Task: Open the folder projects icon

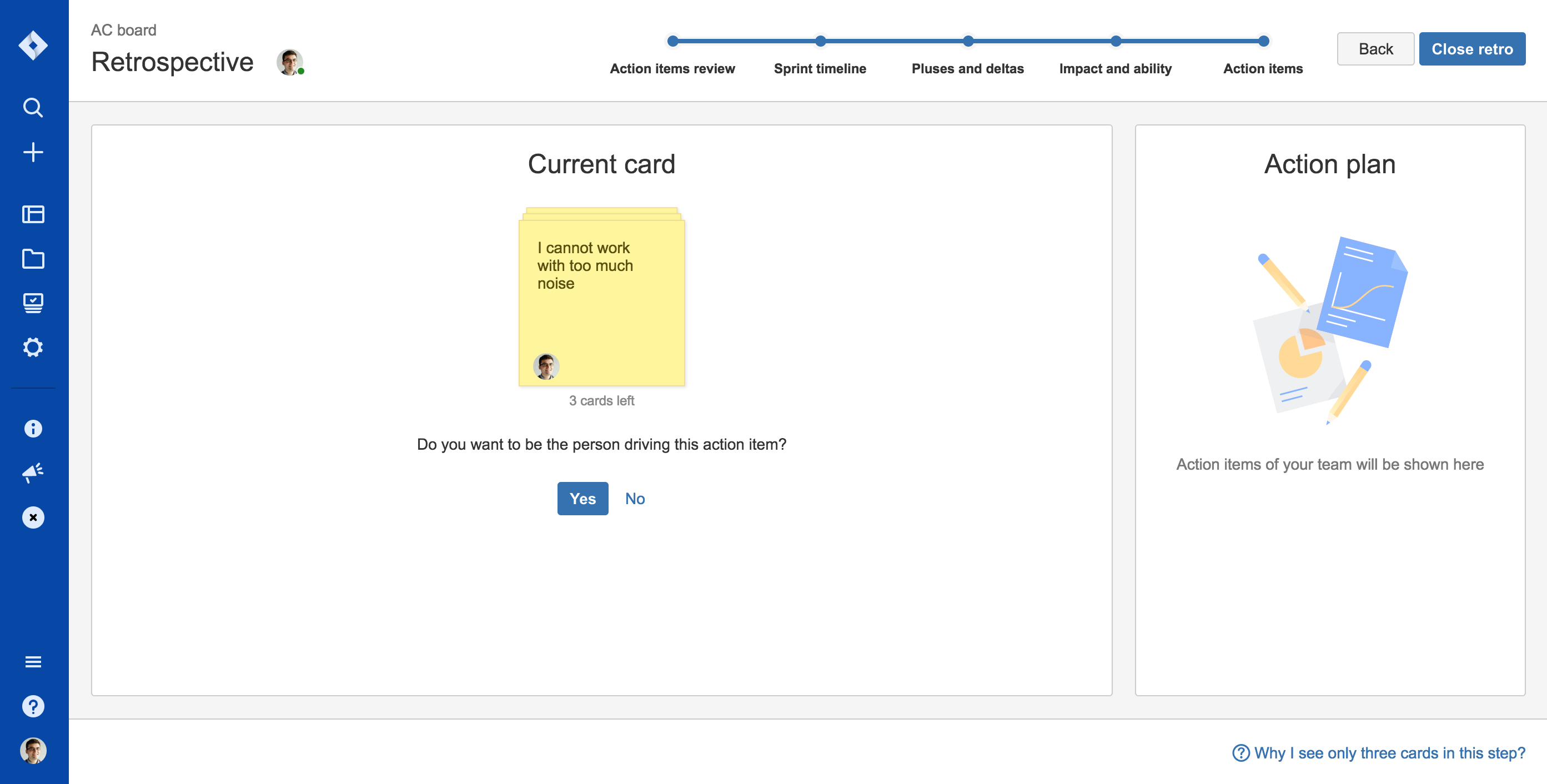Action: [x=33, y=259]
